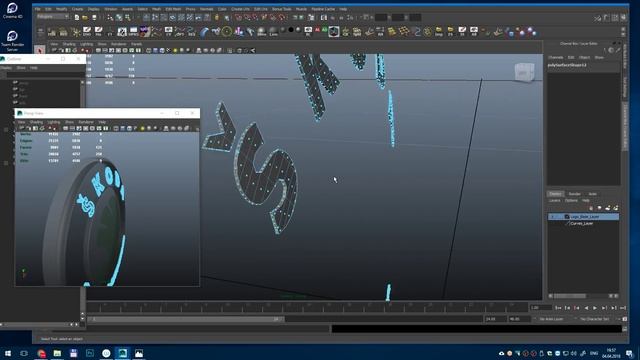
Task: Click the black command output line
Action: coord(477,328)
